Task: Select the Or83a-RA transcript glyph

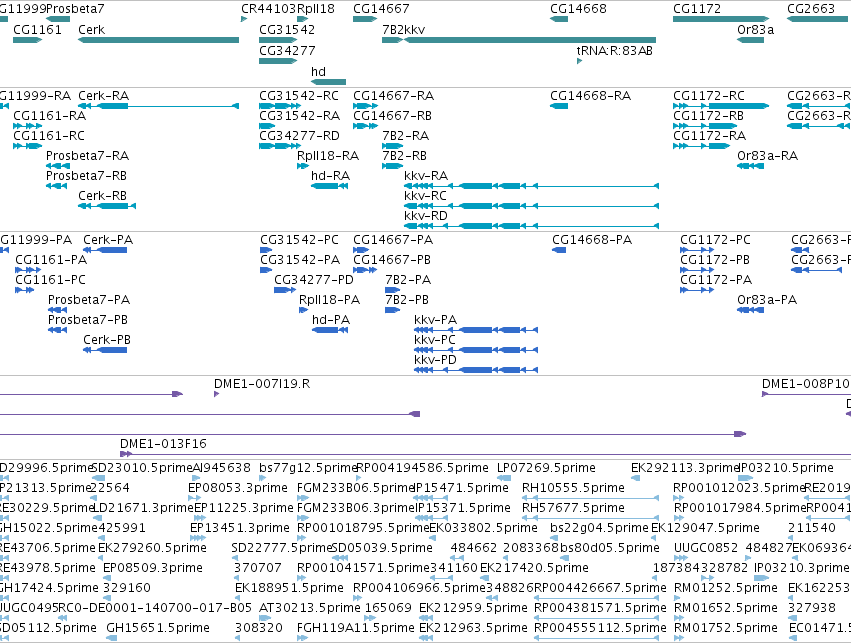Action: (751, 166)
